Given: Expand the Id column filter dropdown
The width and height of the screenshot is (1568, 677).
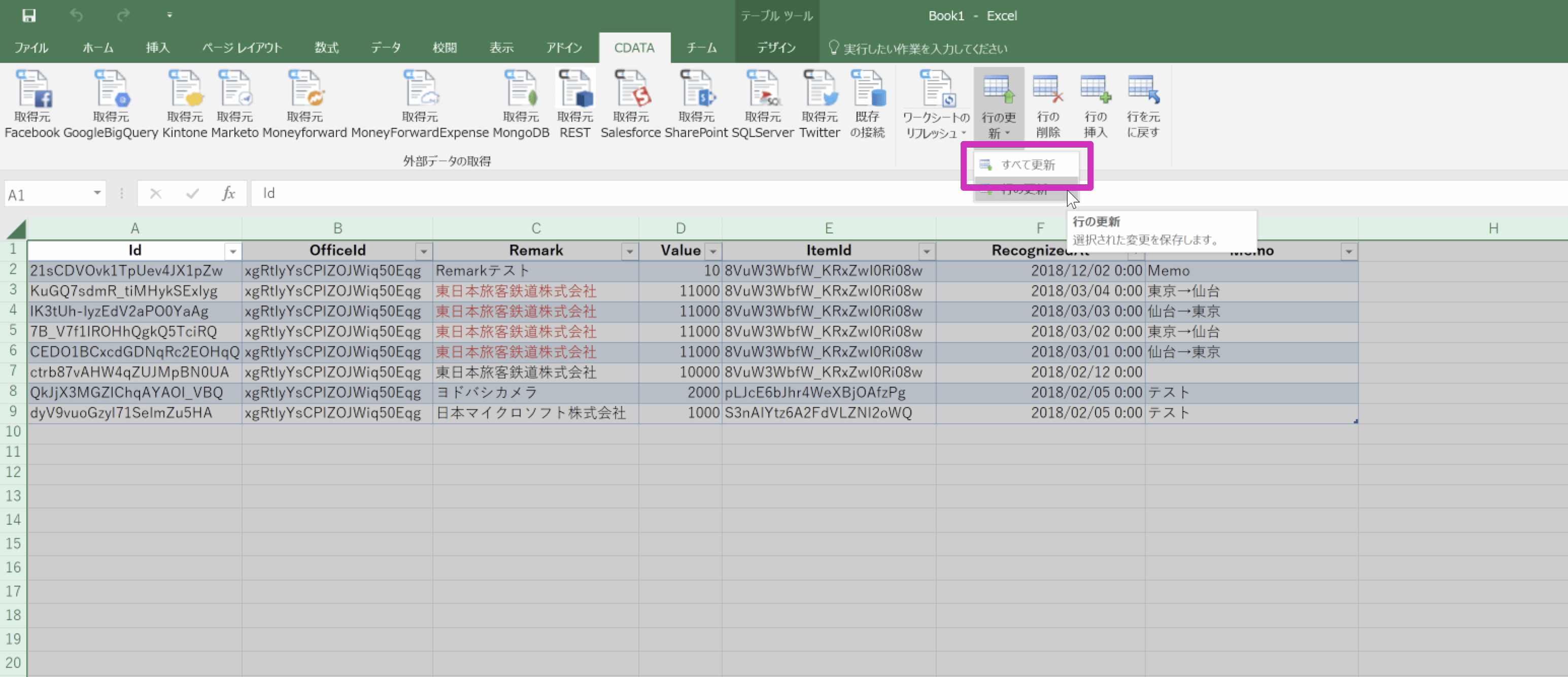Looking at the screenshot, I should pos(232,251).
